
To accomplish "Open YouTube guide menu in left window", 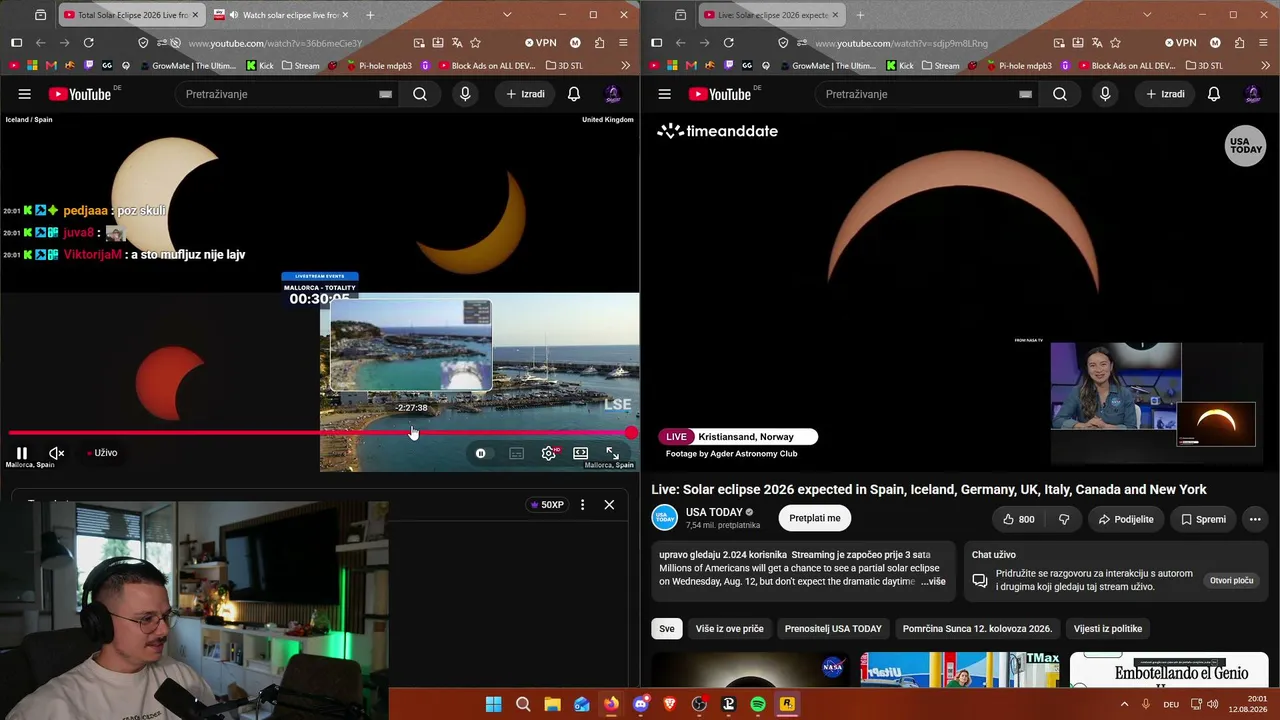I will (25, 94).
